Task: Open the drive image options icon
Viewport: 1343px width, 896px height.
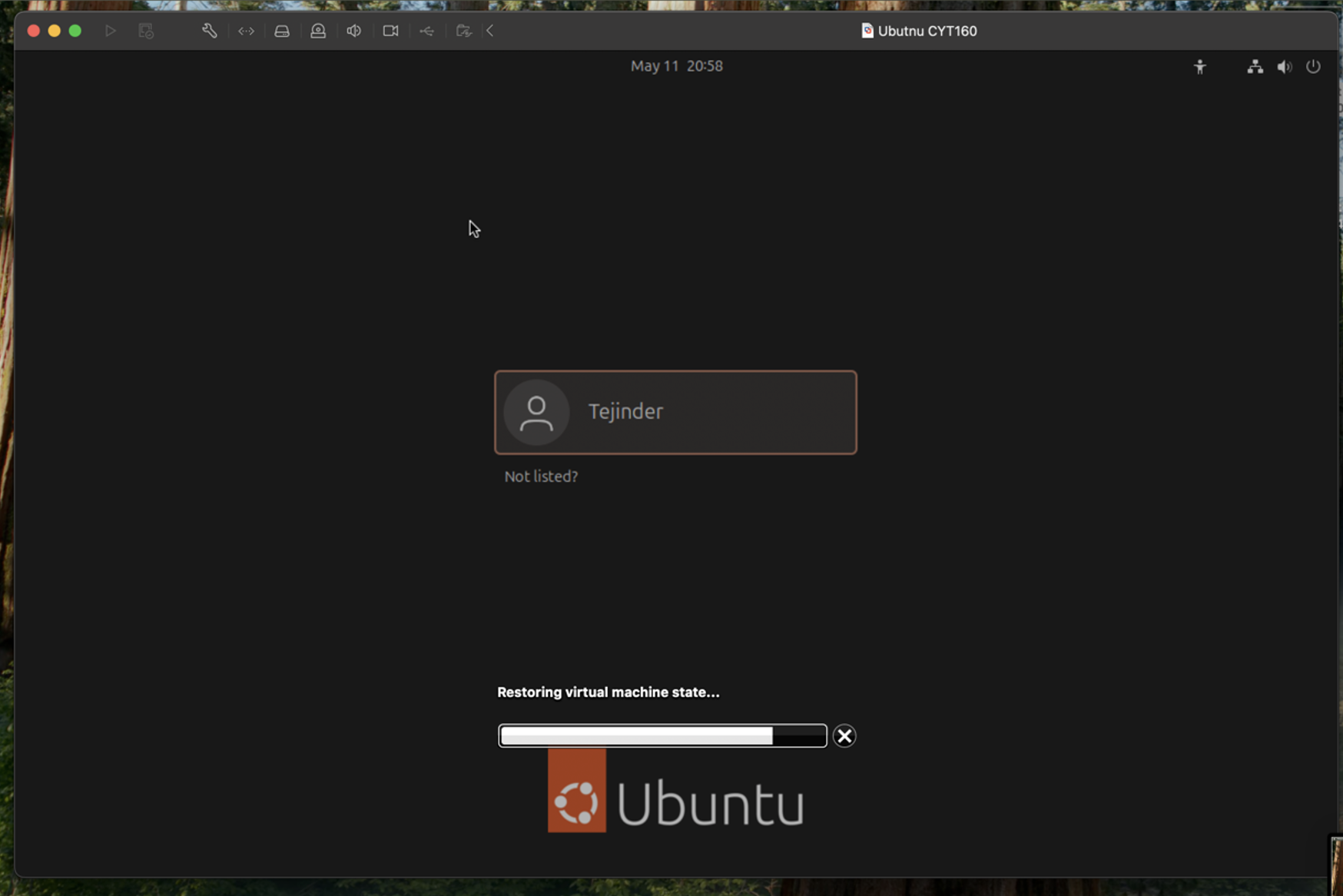Action: point(282,31)
